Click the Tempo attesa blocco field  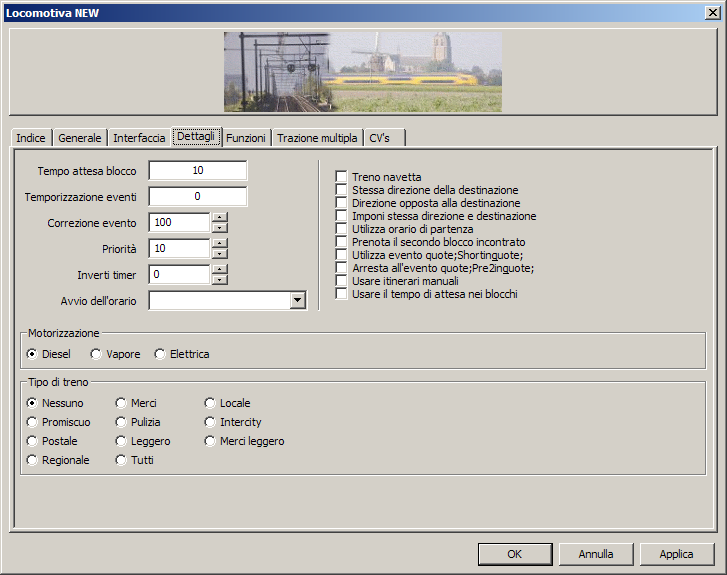[198, 171]
